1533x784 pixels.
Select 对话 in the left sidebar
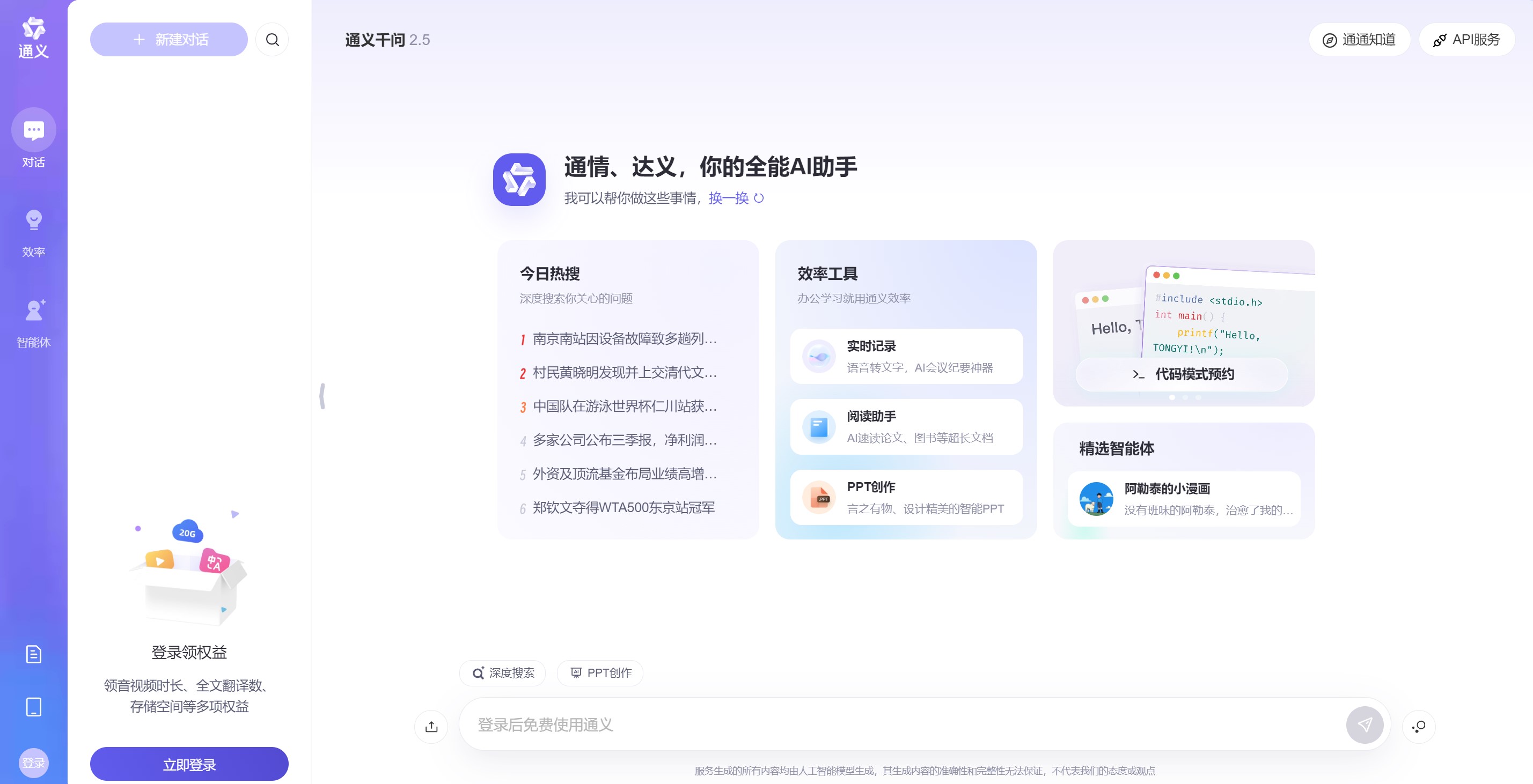point(33,137)
